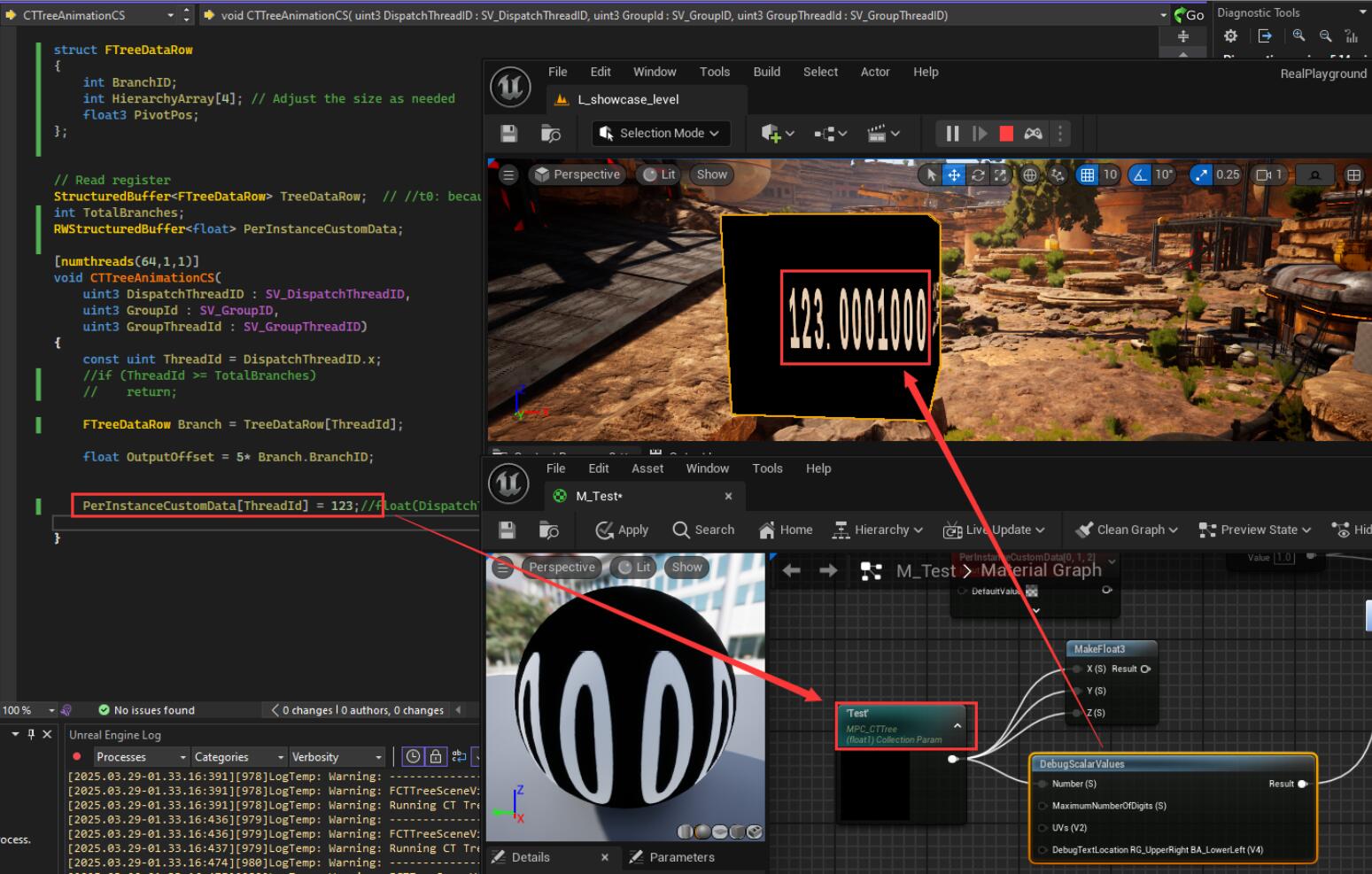Click M_Test breadcrumb in graph
Image resolution: width=1372 pixels, height=874 pixels.
[x=926, y=571]
